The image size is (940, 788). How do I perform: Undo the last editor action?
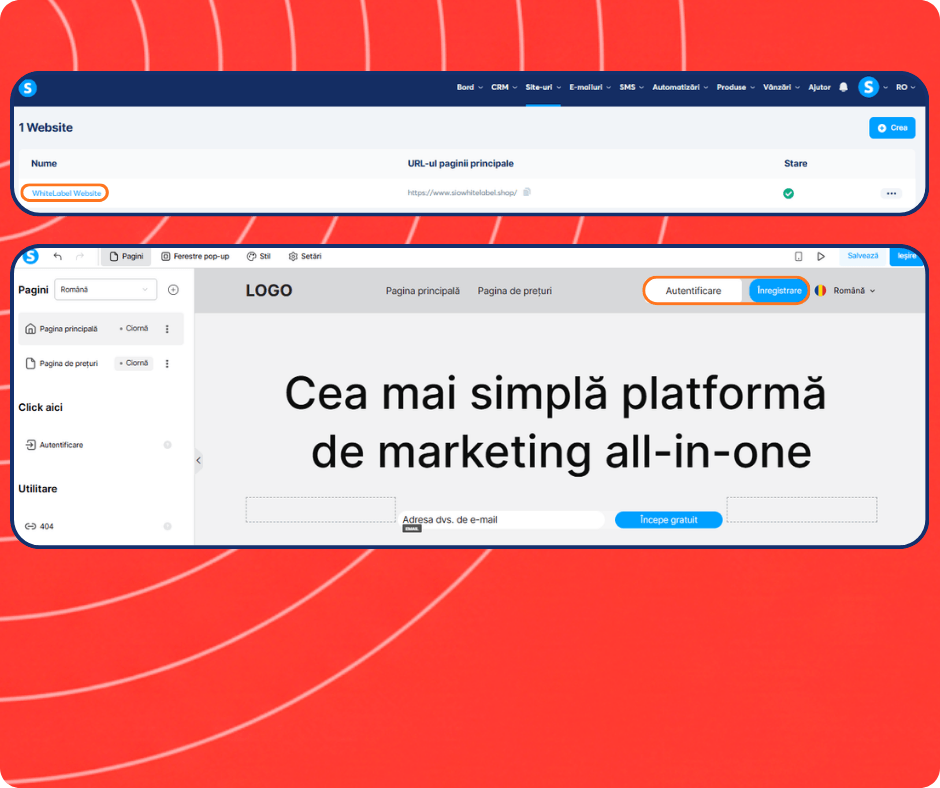[58, 256]
